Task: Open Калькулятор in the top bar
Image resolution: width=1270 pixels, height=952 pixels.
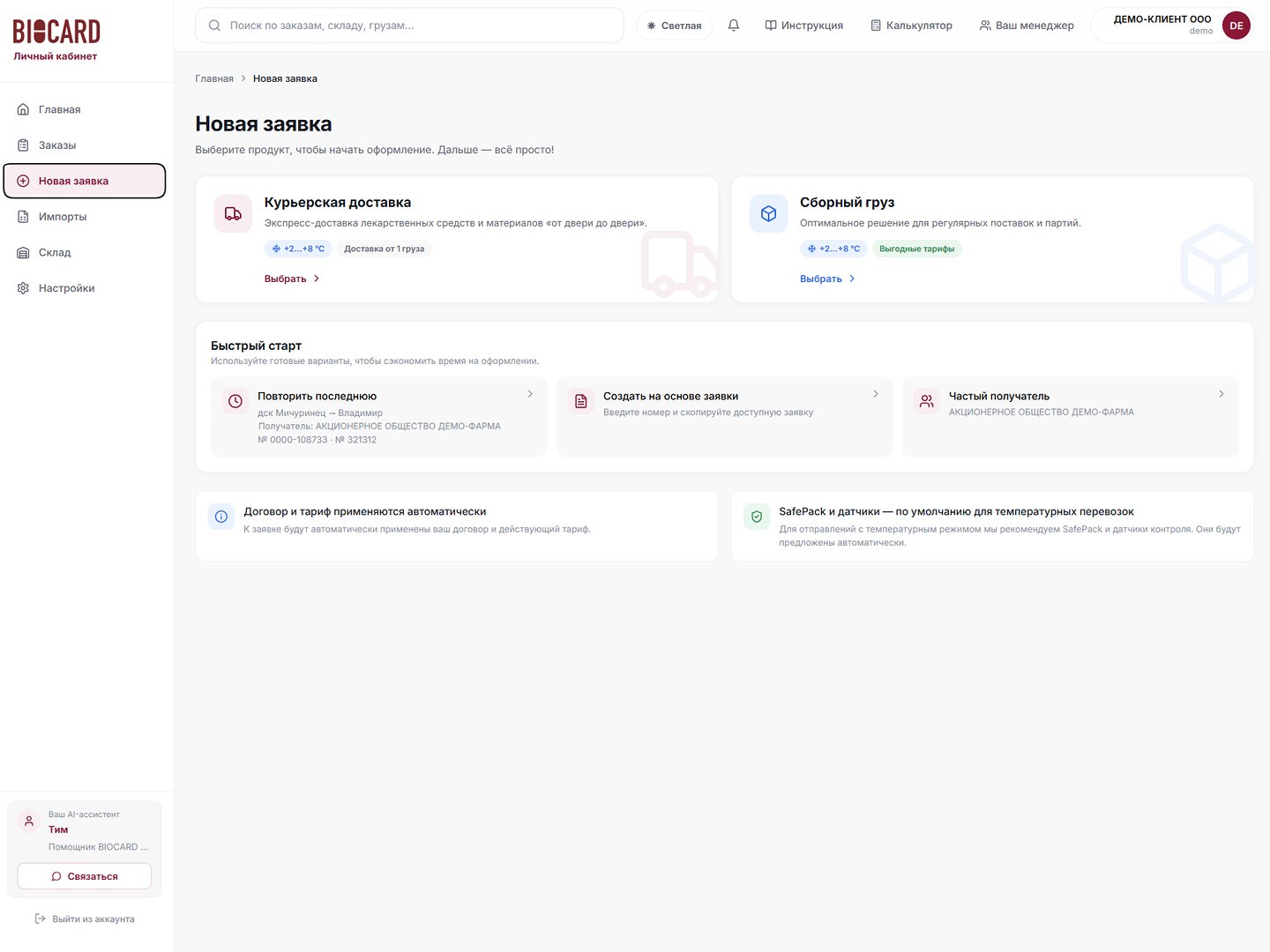Action: pos(912,26)
